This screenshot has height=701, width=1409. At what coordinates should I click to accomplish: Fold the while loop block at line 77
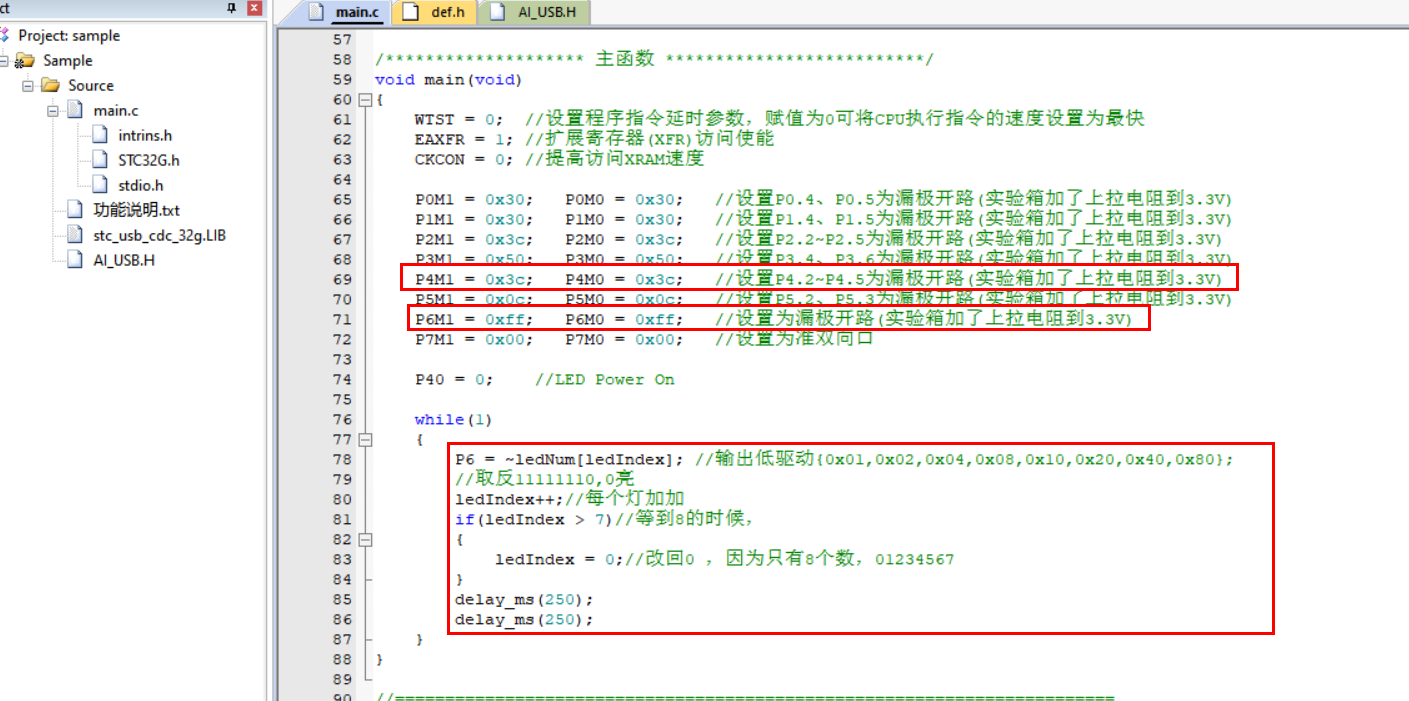(364, 440)
